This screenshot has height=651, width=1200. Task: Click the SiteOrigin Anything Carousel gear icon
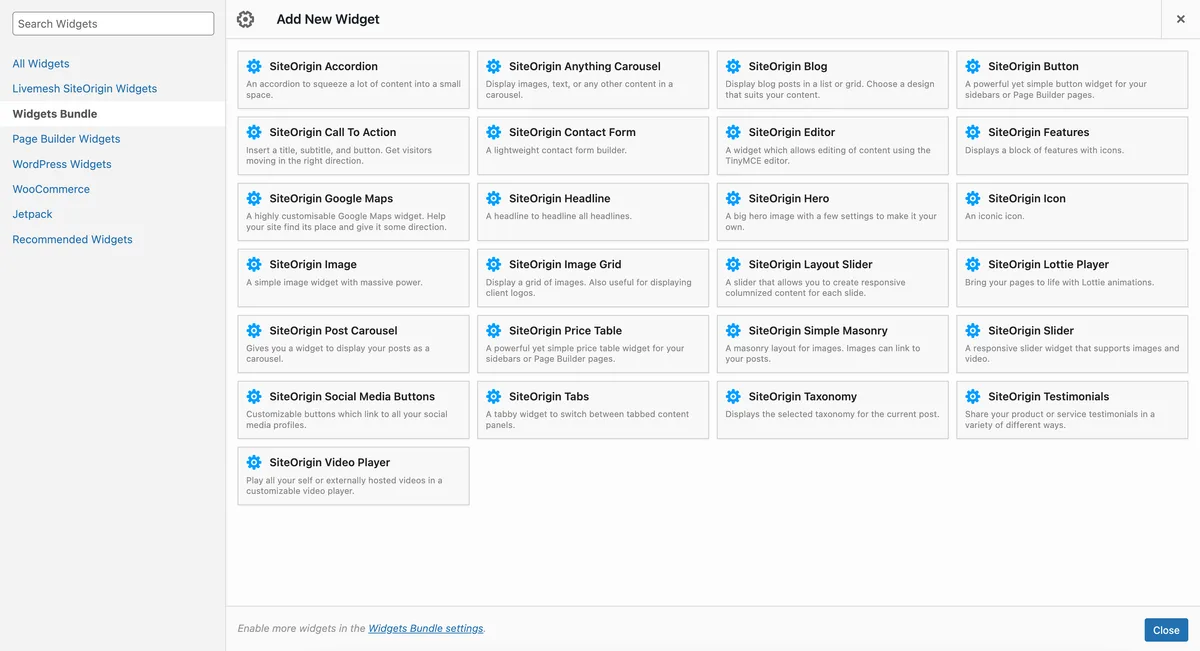pyautogui.click(x=493, y=66)
